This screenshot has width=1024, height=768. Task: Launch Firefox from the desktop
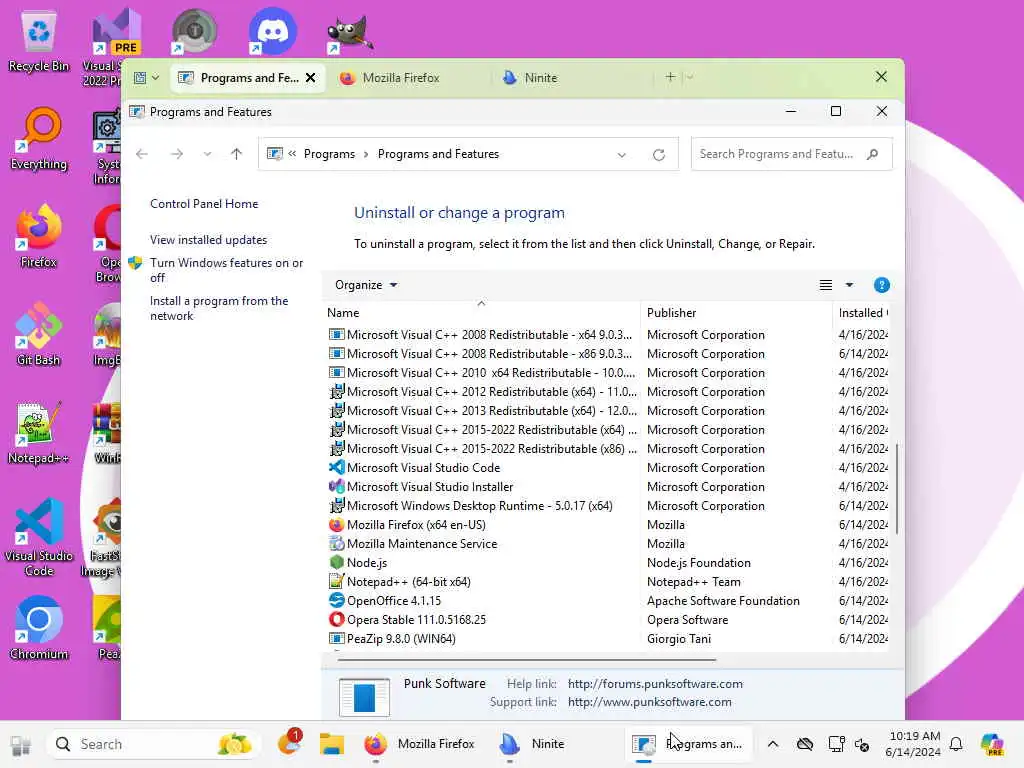[x=39, y=236]
